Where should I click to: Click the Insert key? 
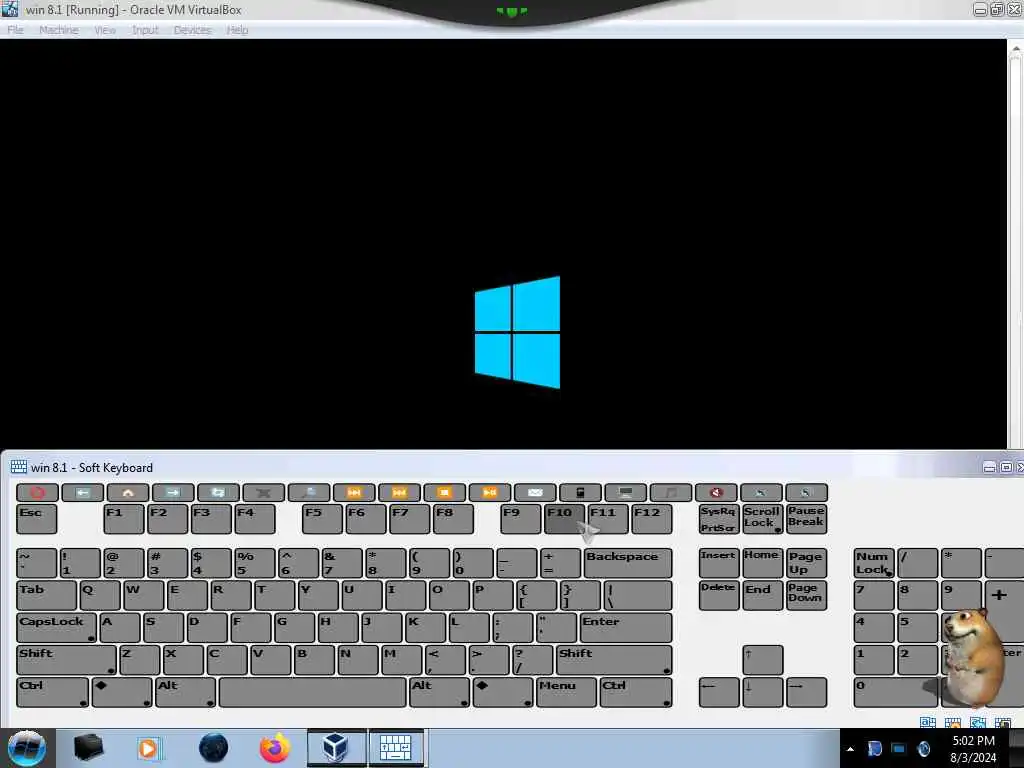(x=718, y=563)
